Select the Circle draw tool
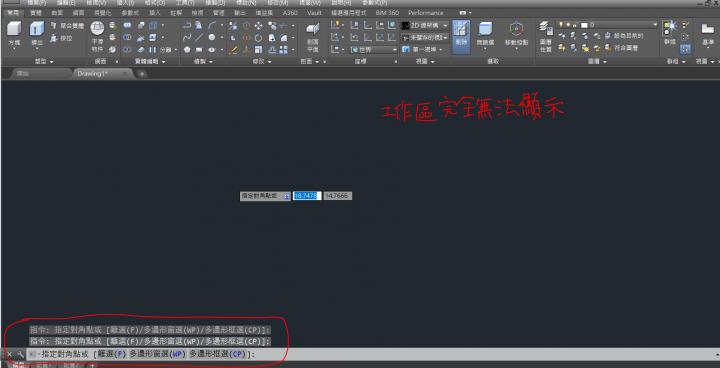This screenshot has height=368, width=720. click(212, 38)
